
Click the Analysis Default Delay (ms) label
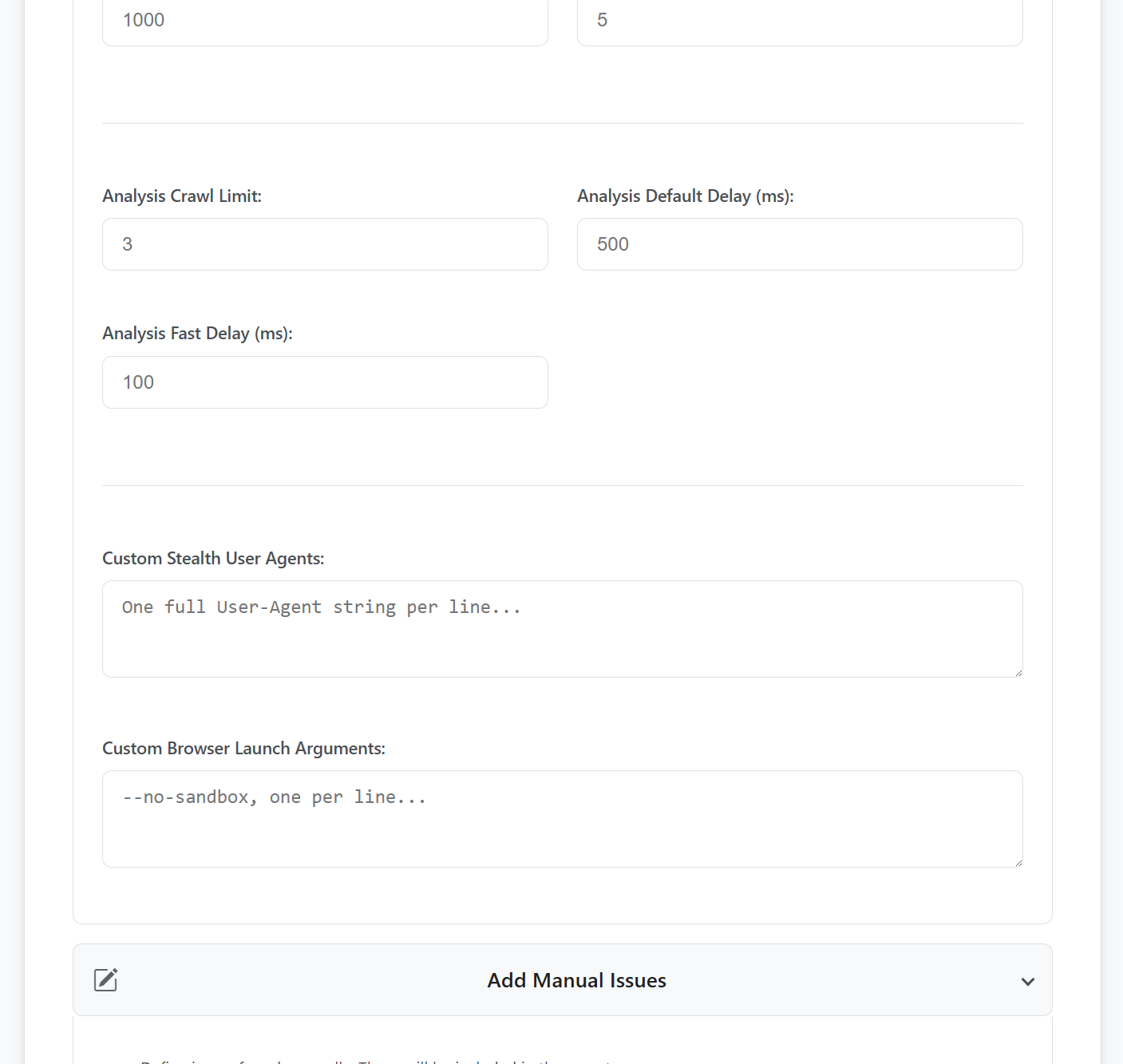[x=685, y=196]
